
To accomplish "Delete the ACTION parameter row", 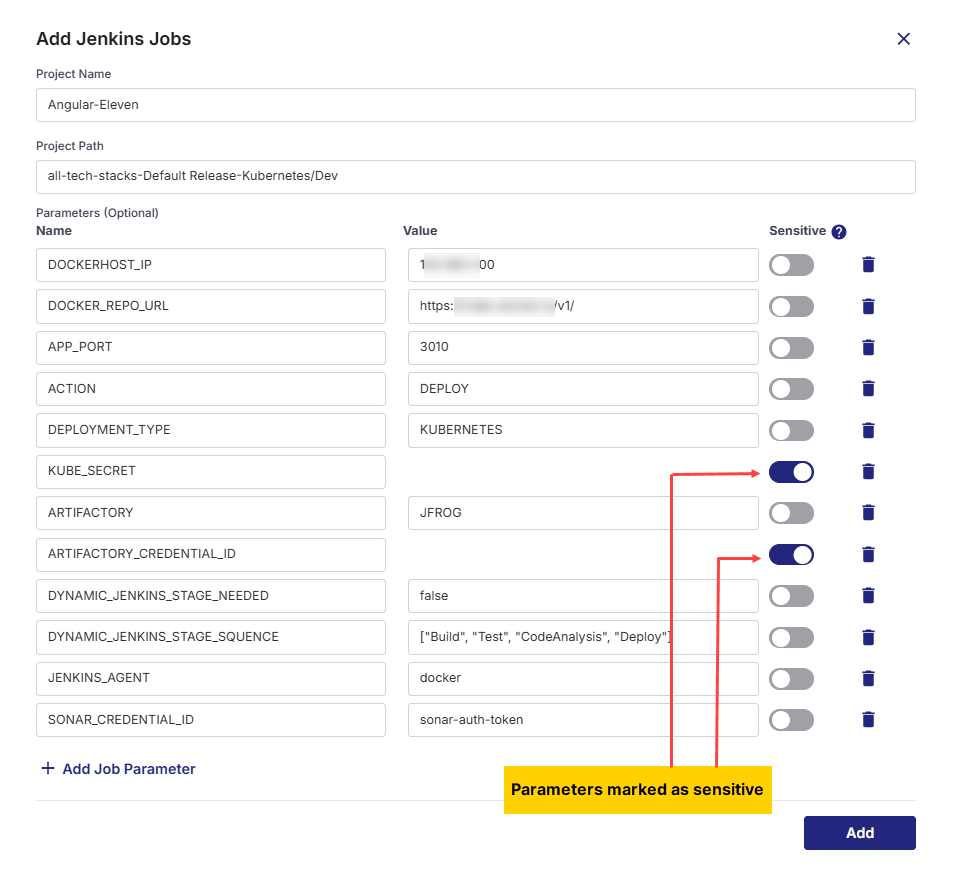I will point(868,389).
